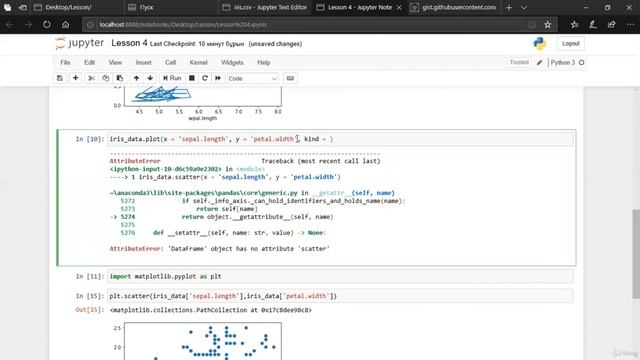Move selected cell down arrow
This screenshot has width=640, height=360.
[150, 78]
